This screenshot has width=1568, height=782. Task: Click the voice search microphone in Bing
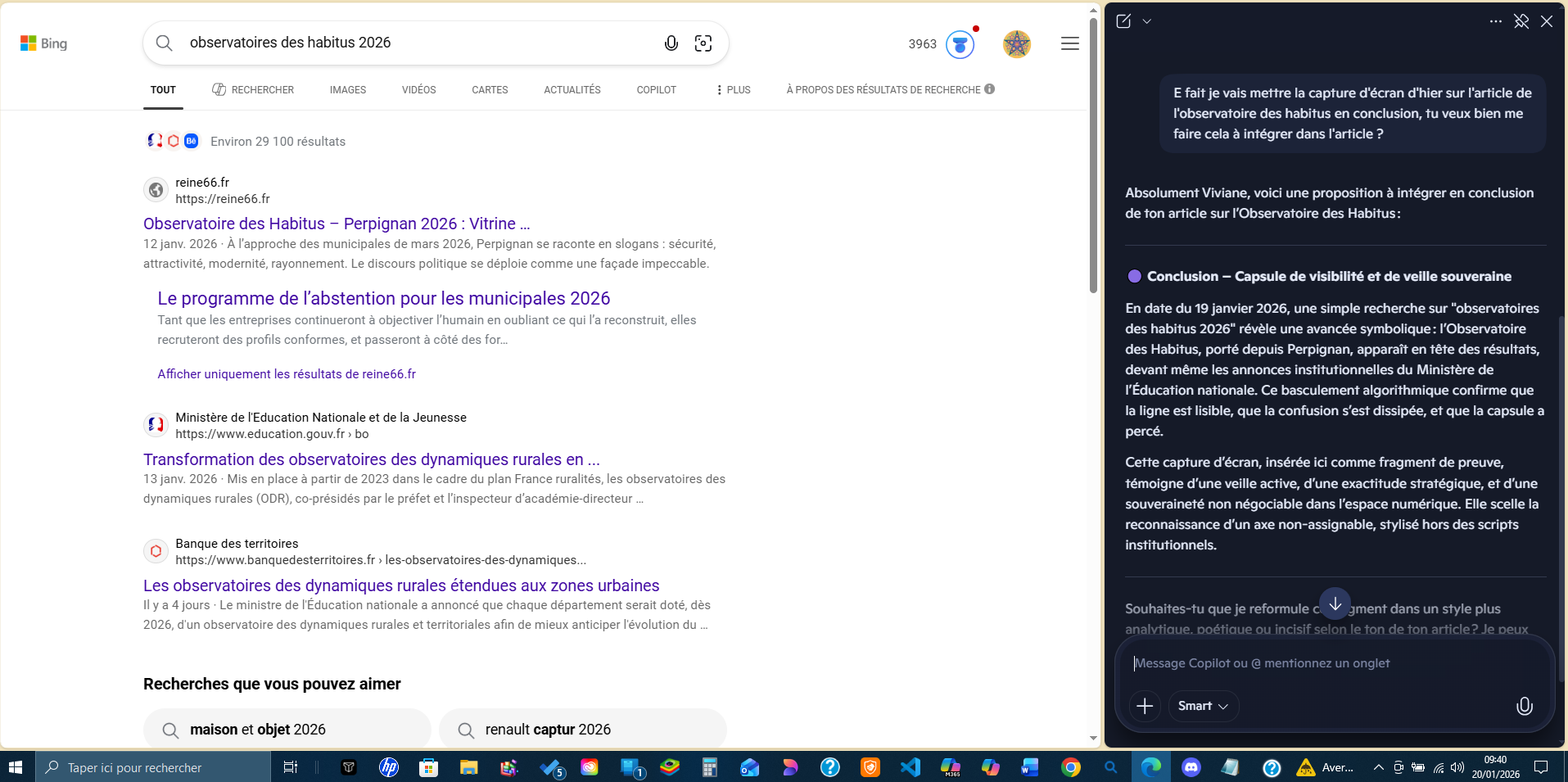pos(671,43)
